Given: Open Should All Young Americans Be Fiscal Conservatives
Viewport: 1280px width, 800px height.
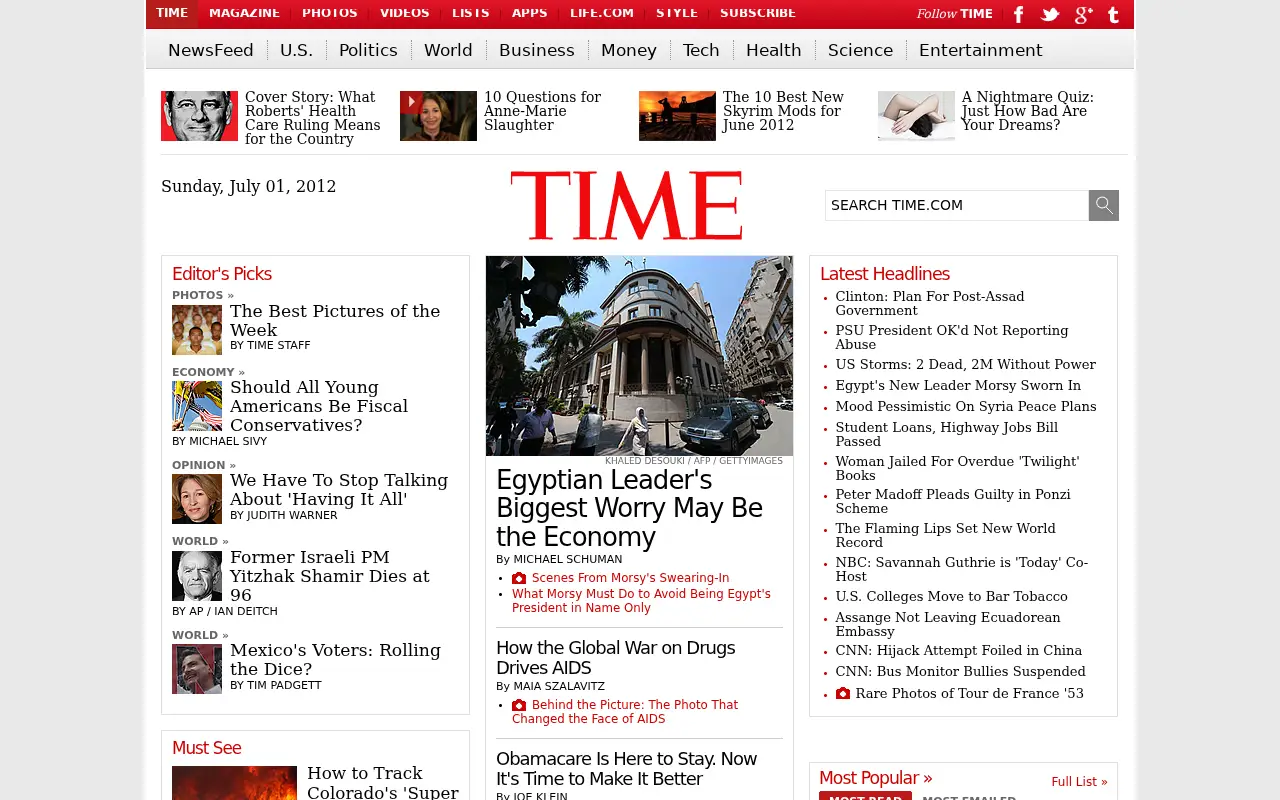Looking at the screenshot, I should coord(319,406).
